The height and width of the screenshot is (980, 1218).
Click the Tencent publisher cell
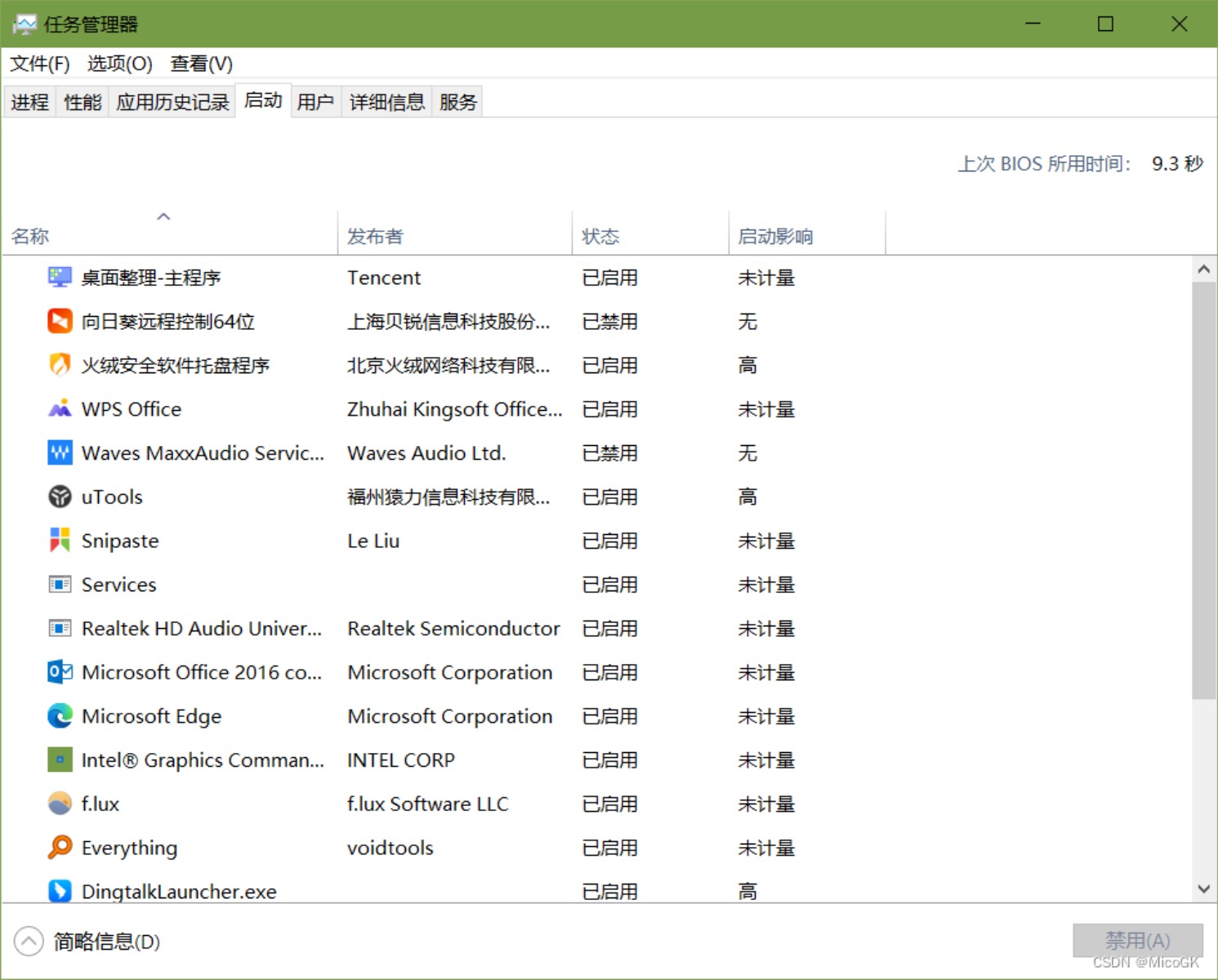tap(384, 278)
